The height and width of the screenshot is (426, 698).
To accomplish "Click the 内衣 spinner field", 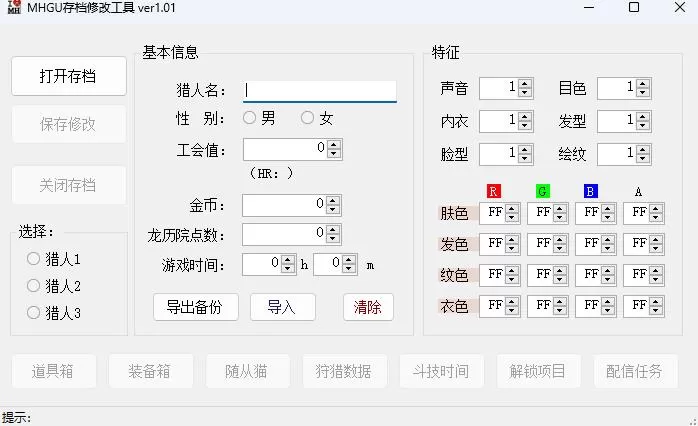I will (506, 121).
